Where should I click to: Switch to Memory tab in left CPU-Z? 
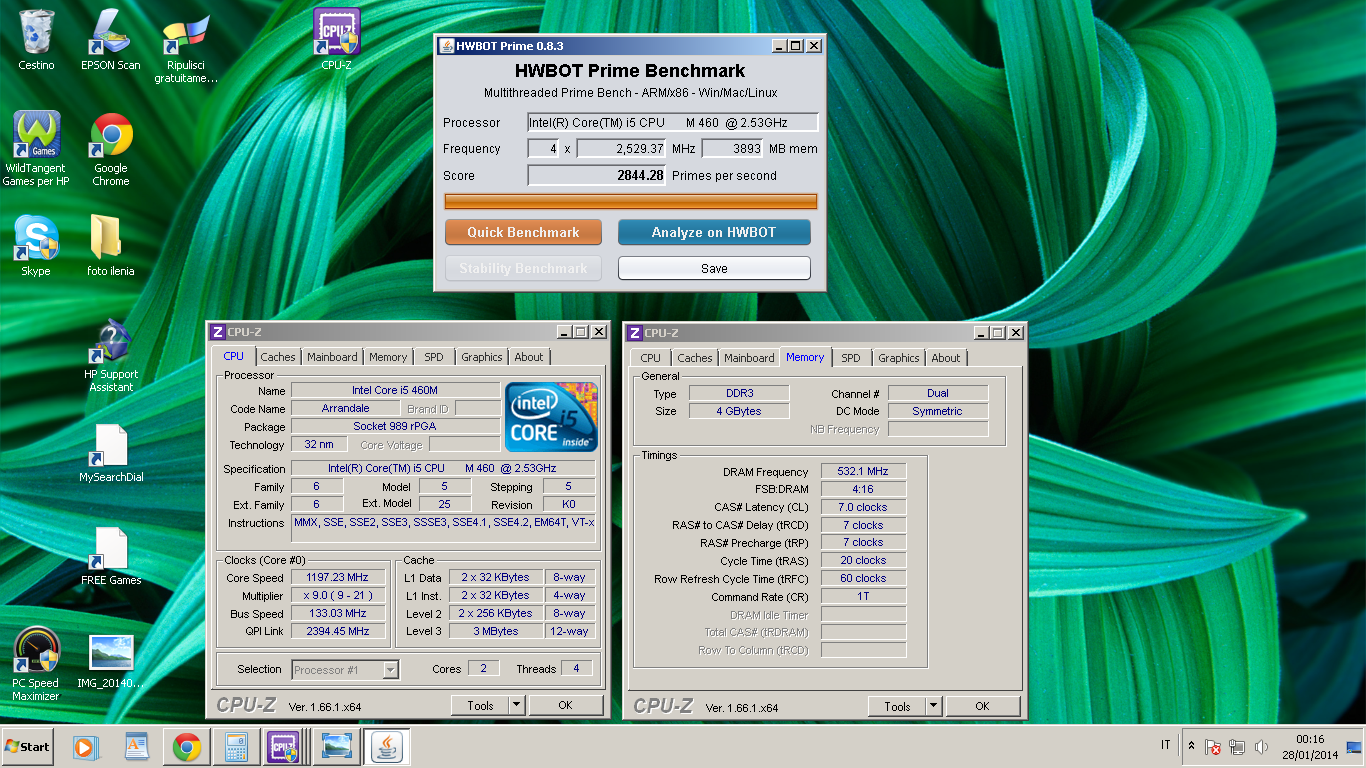pos(388,357)
